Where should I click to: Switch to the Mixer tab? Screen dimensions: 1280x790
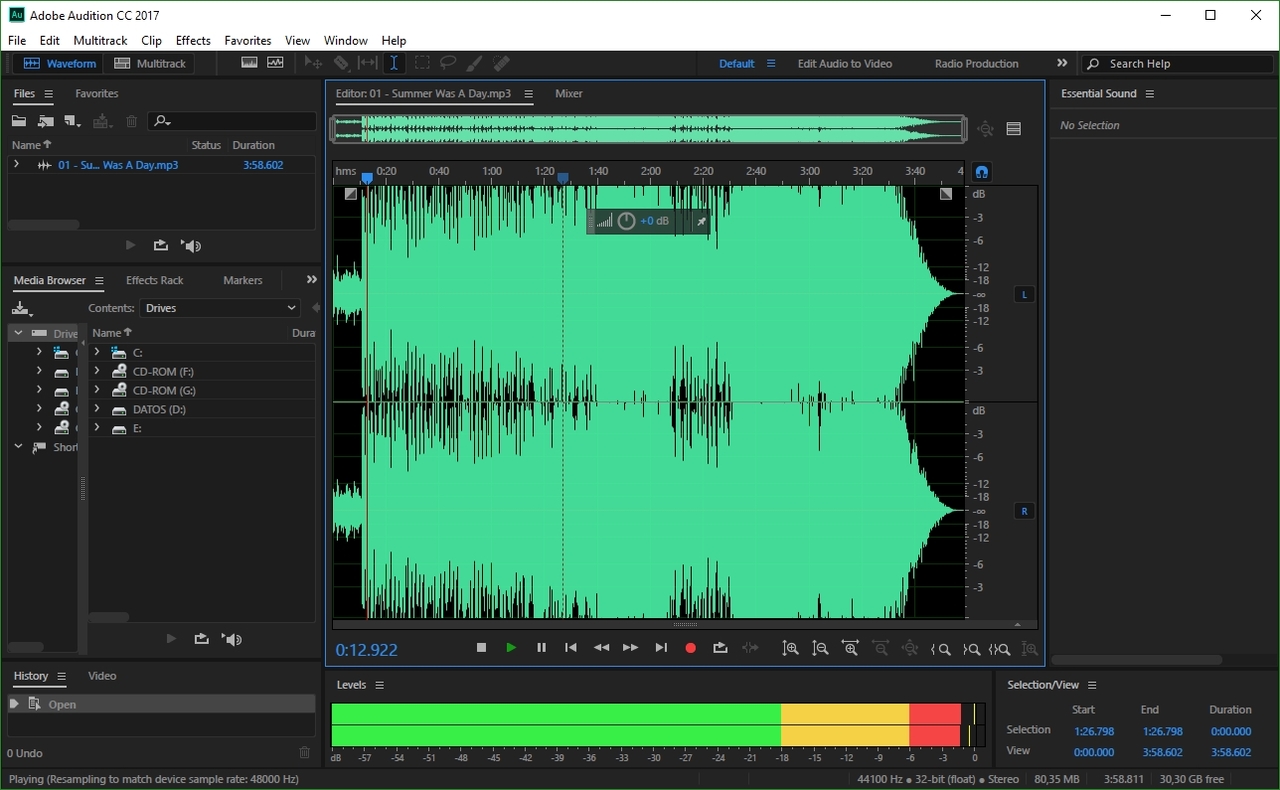coord(569,93)
